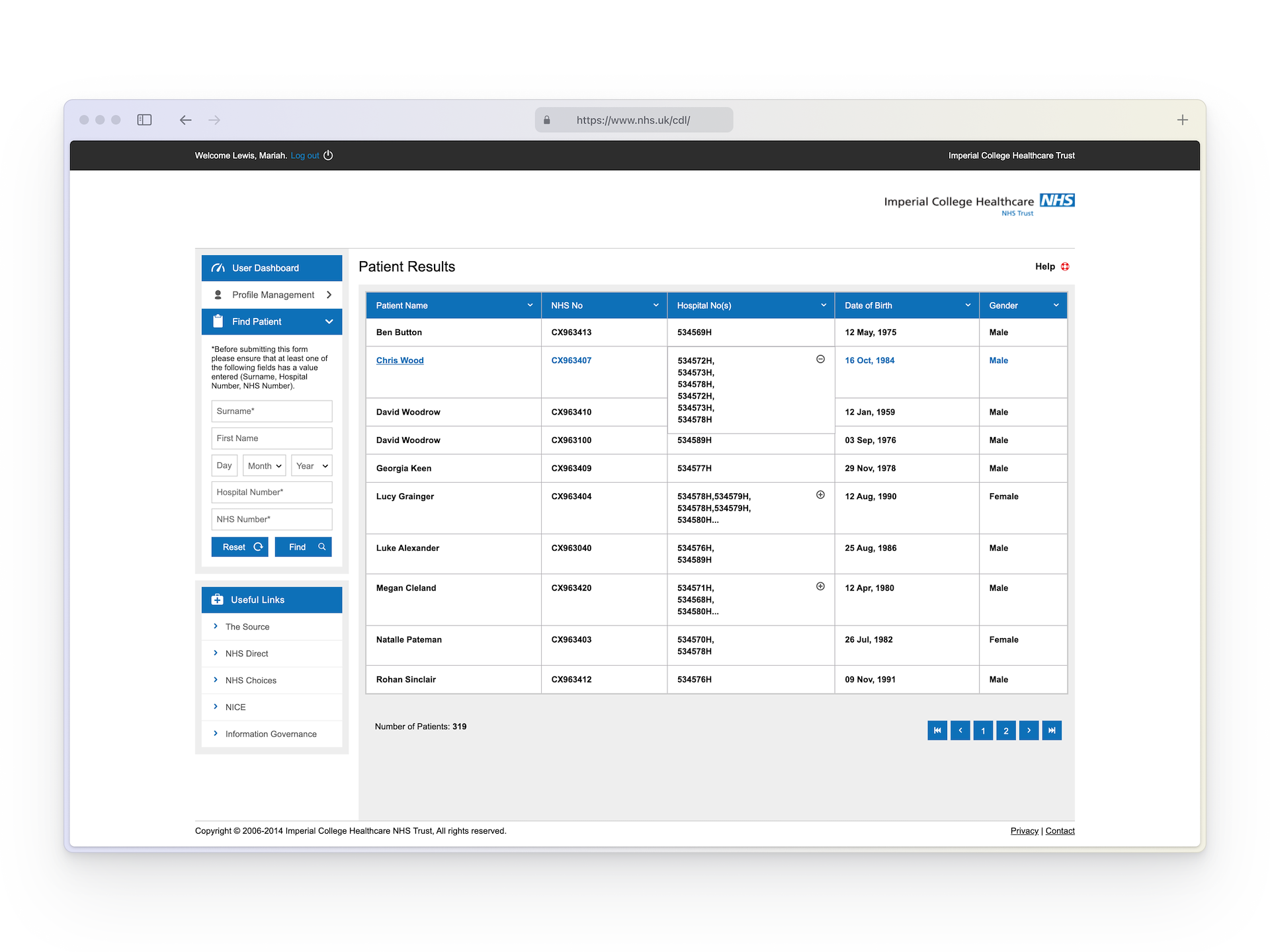
Task: Open the Chris Wood patient link
Action: click(x=400, y=360)
